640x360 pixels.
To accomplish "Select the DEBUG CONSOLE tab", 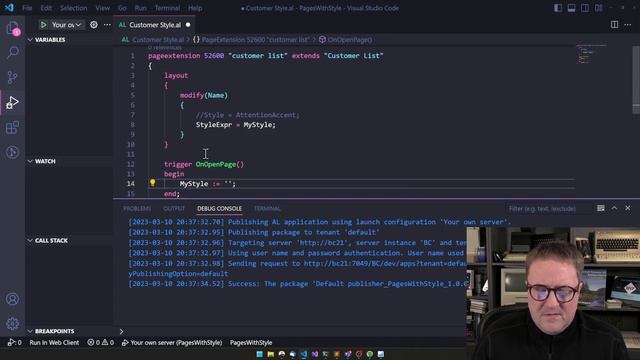I will [x=219, y=209].
